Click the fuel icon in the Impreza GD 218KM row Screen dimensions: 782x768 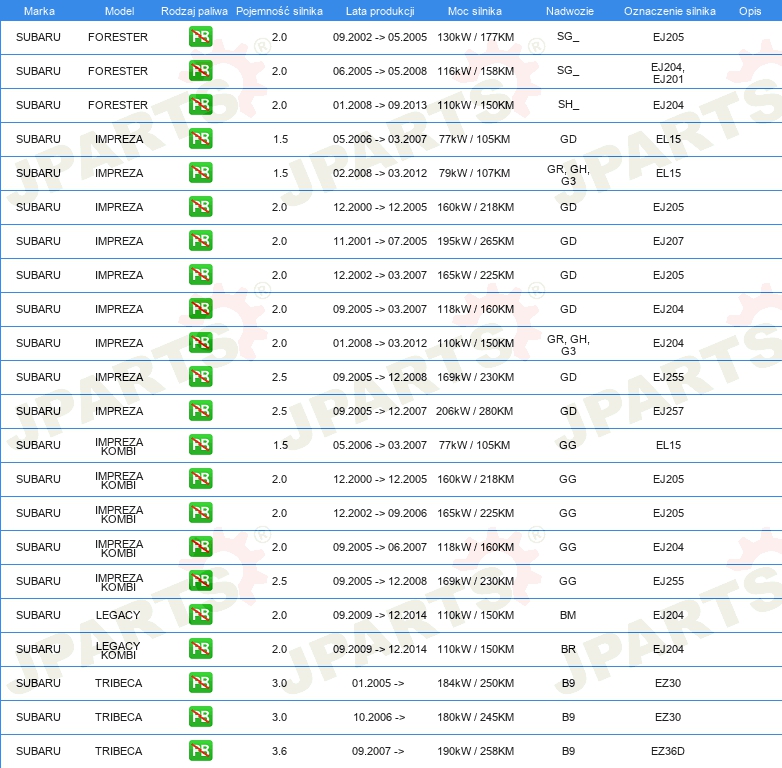point(200,207)
